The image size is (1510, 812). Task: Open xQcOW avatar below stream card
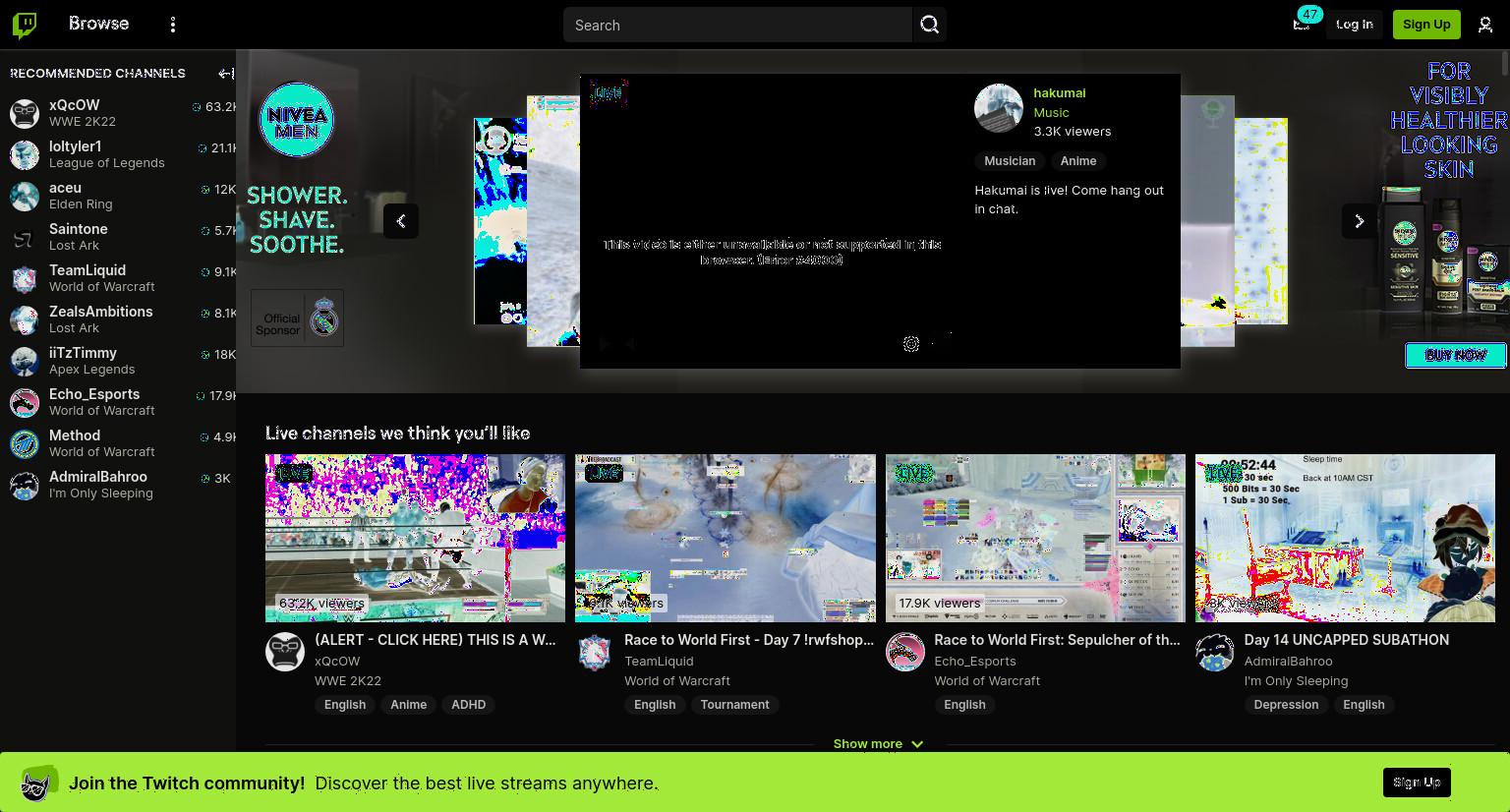tap(285, 652)
